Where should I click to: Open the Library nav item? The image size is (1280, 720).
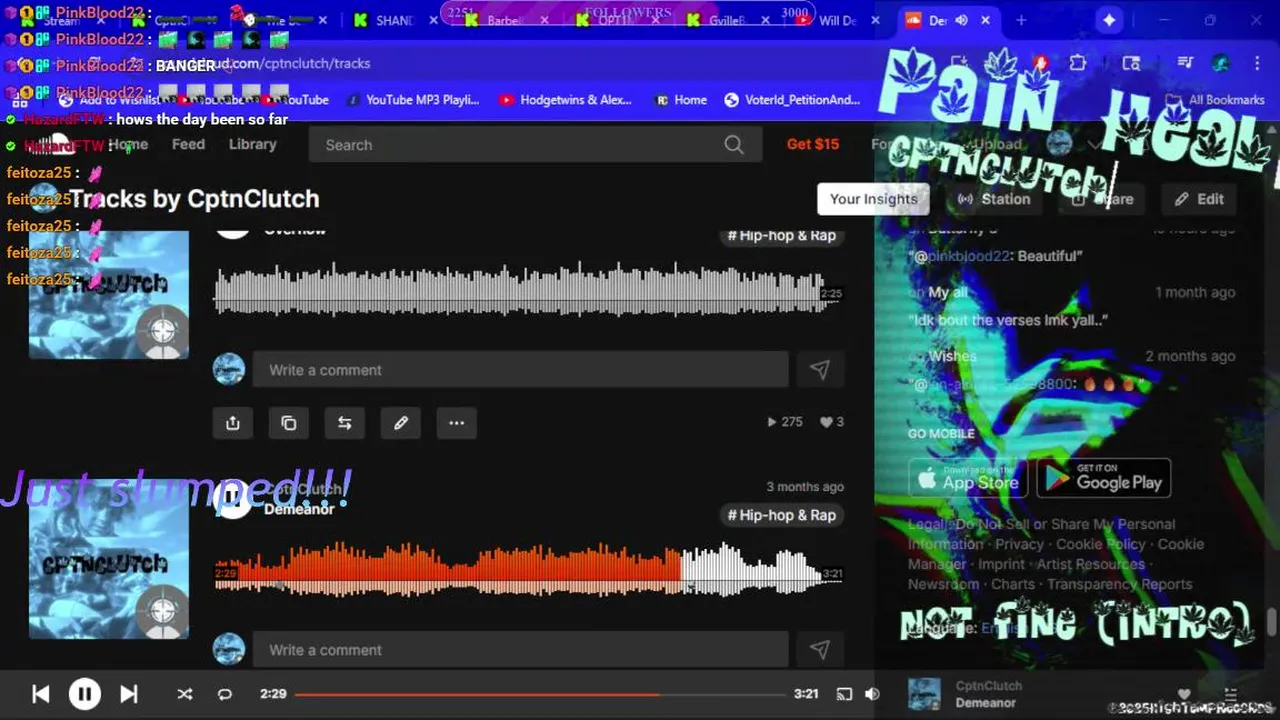click(x=252, y=144)
